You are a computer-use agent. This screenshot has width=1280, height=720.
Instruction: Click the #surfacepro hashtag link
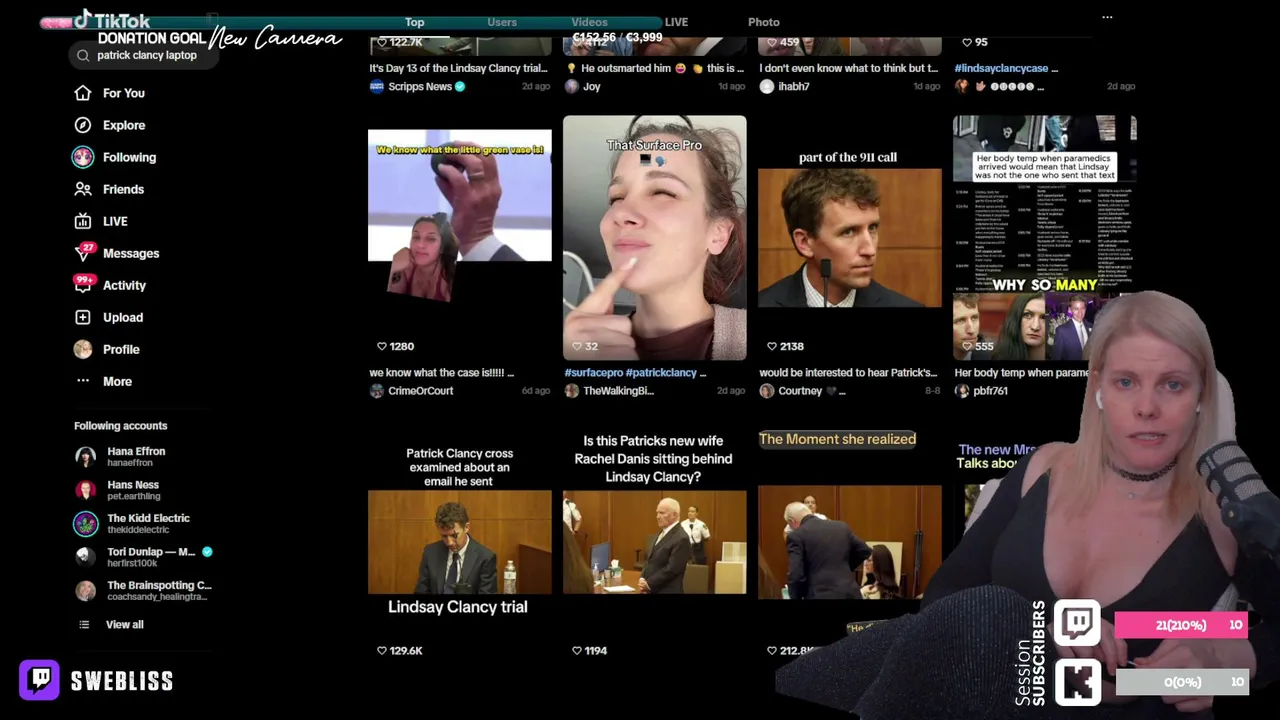click(594, 373)
